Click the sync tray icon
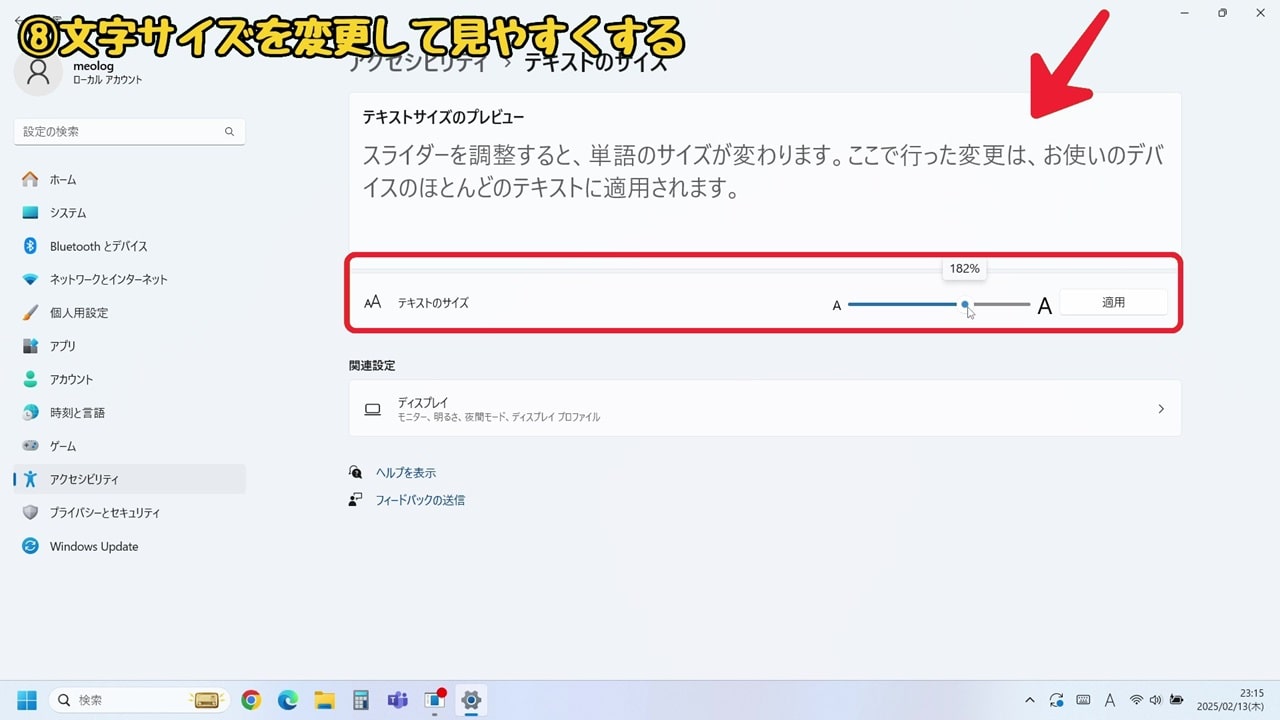This screenshot has width=1280, height=720. pos(1057,700)
